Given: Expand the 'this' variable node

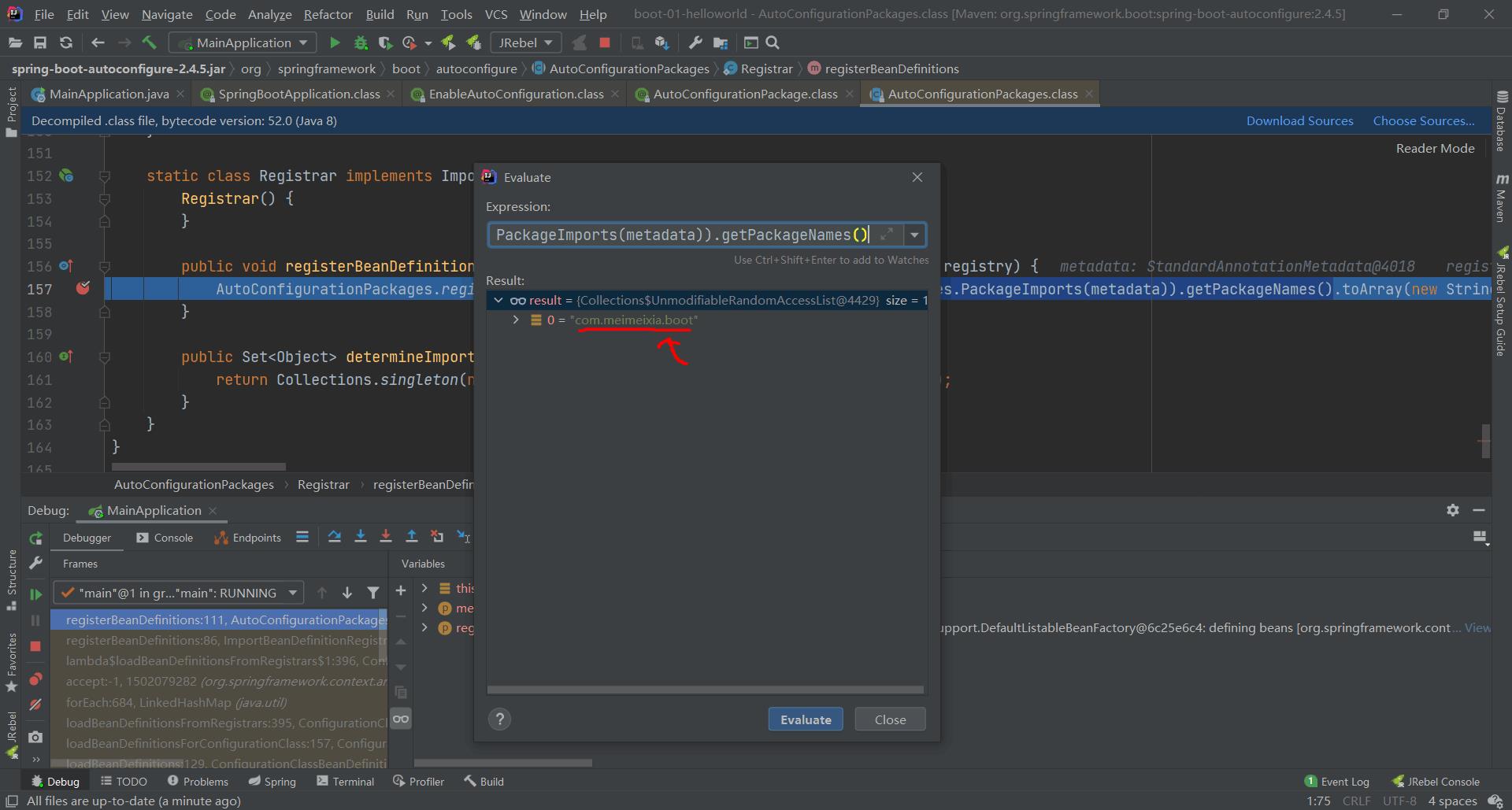Looking at the screenshot, I should tap(424, 588).
